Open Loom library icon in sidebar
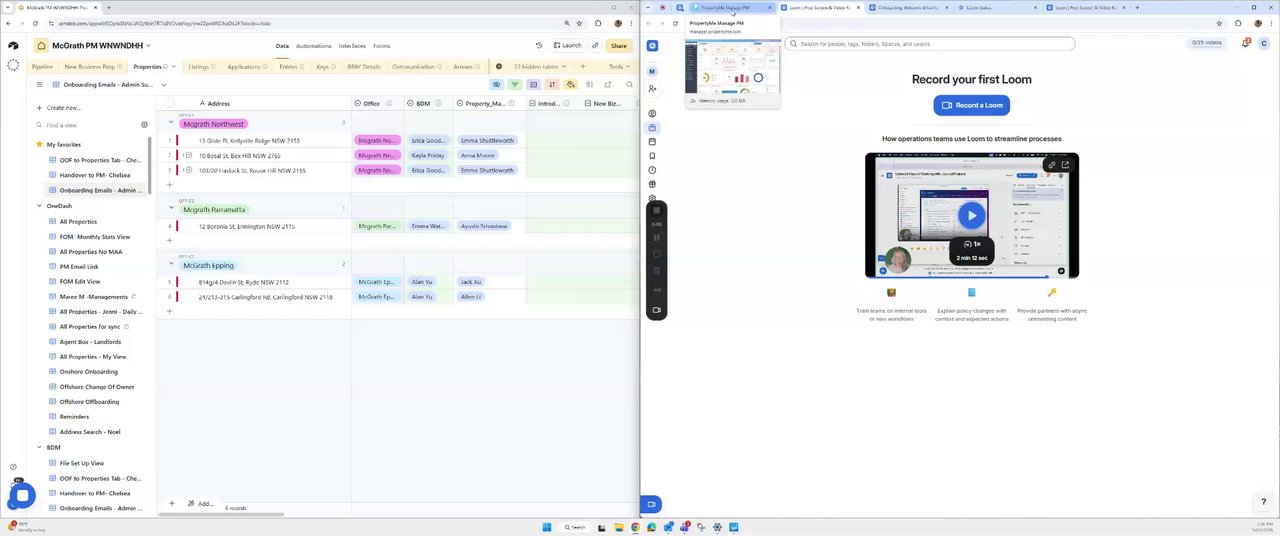The width and height of the screenshot is (1280, 536). [652, 127]
